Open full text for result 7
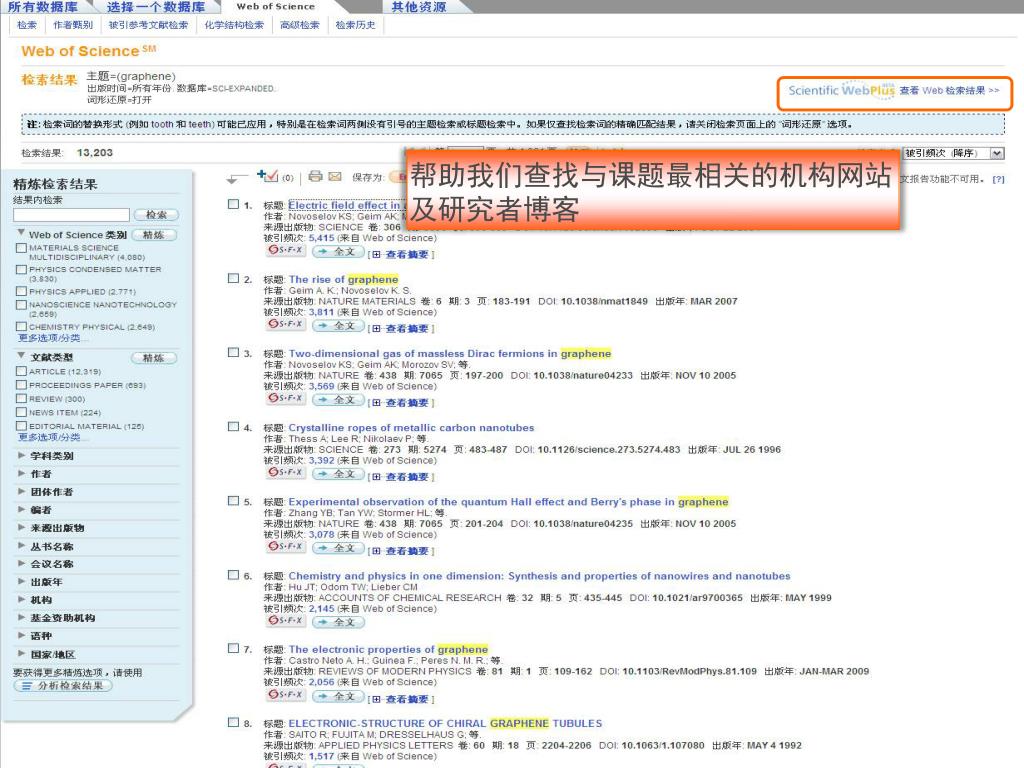This screenshot has width=1024, height=768. click(338, 696)
